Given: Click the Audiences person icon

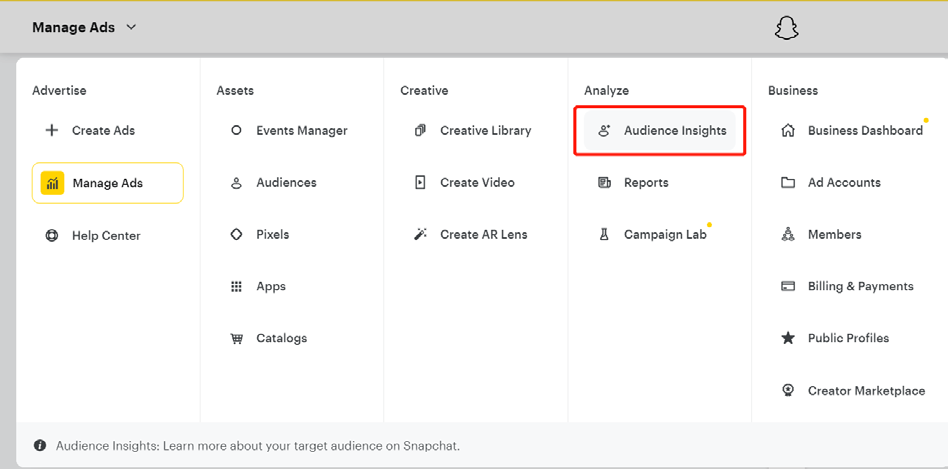Looking at the screenshot, I should (236, 183).
